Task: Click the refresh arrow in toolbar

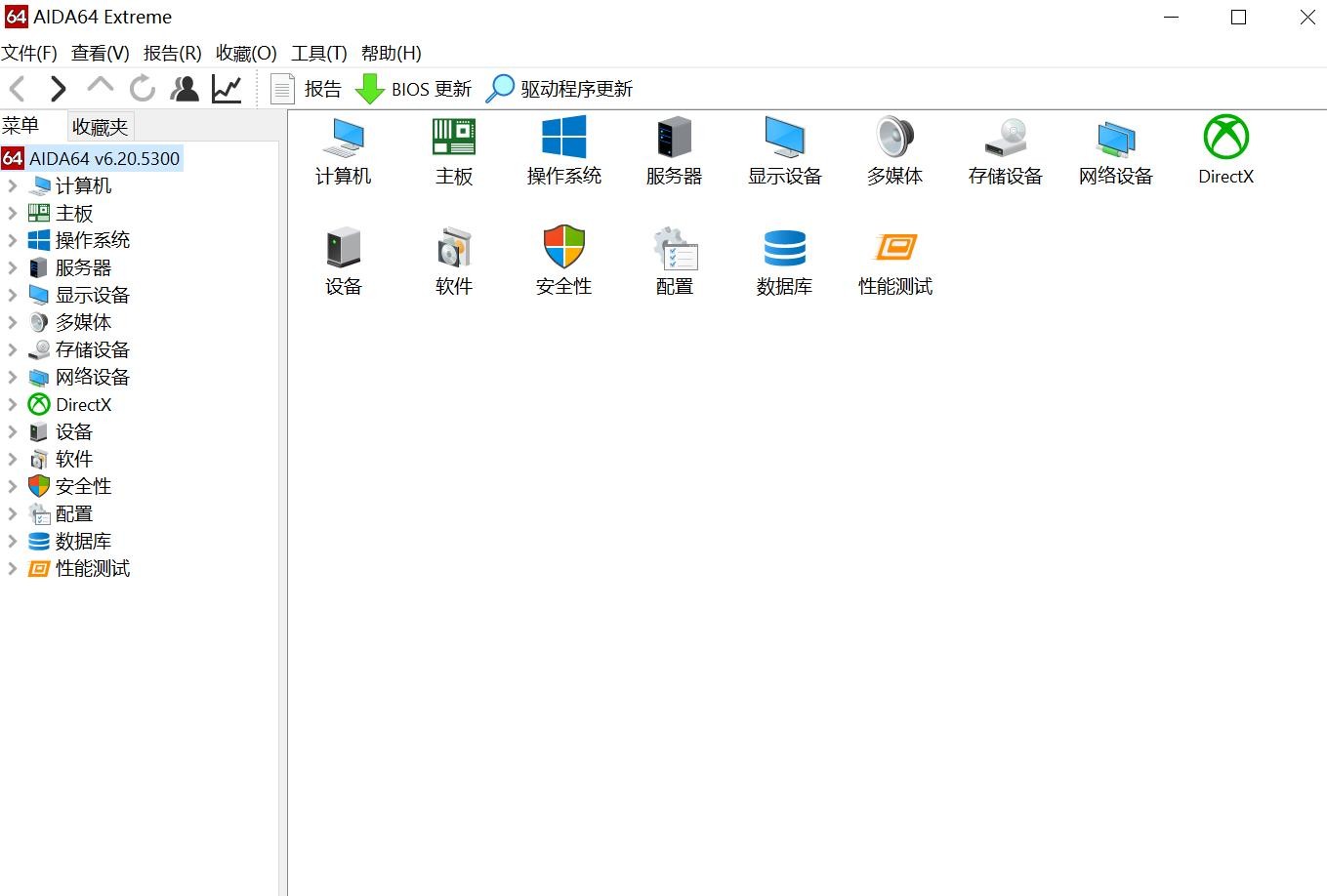Action: point(143,89)
